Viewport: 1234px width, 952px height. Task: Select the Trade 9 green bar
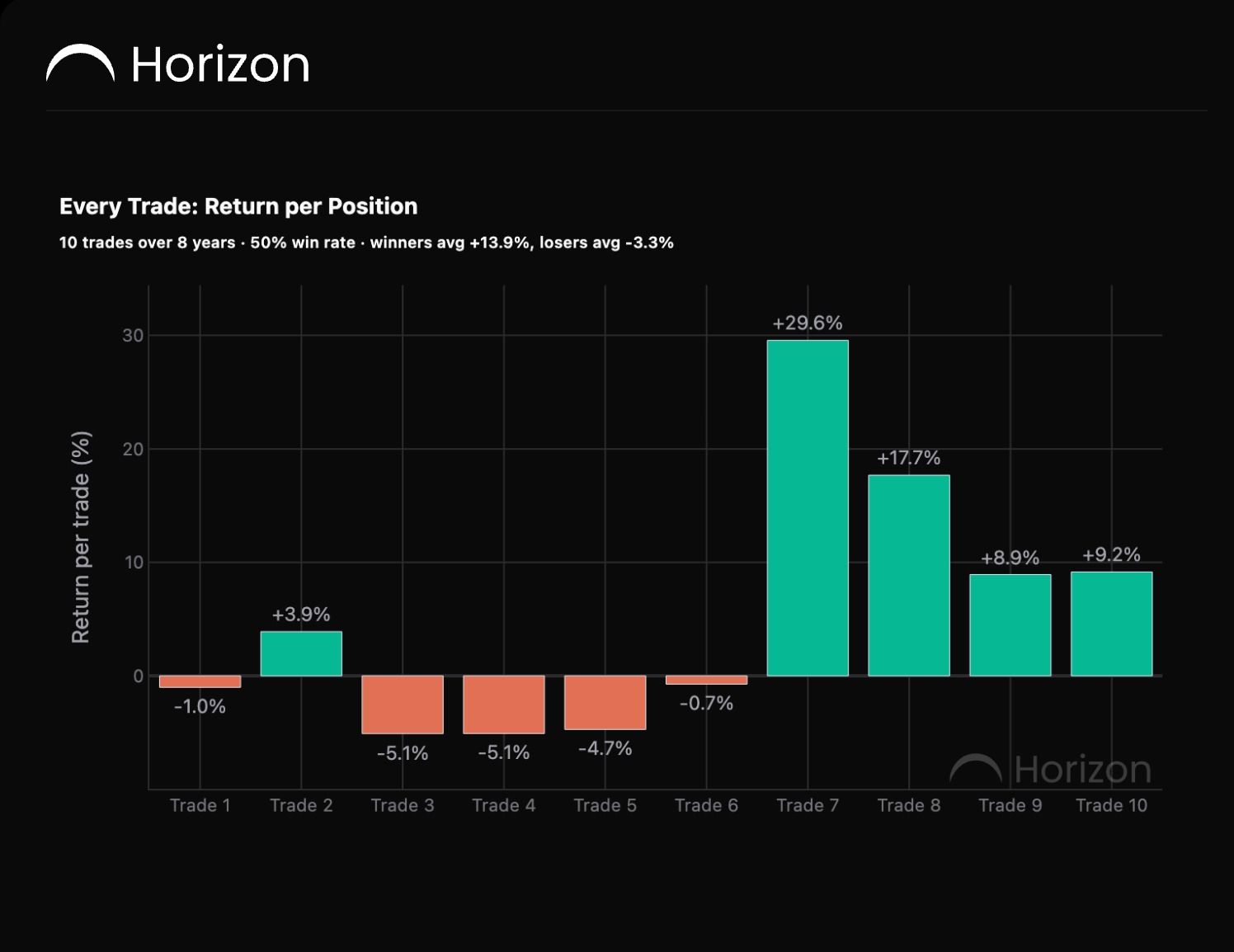point(1010,625)
